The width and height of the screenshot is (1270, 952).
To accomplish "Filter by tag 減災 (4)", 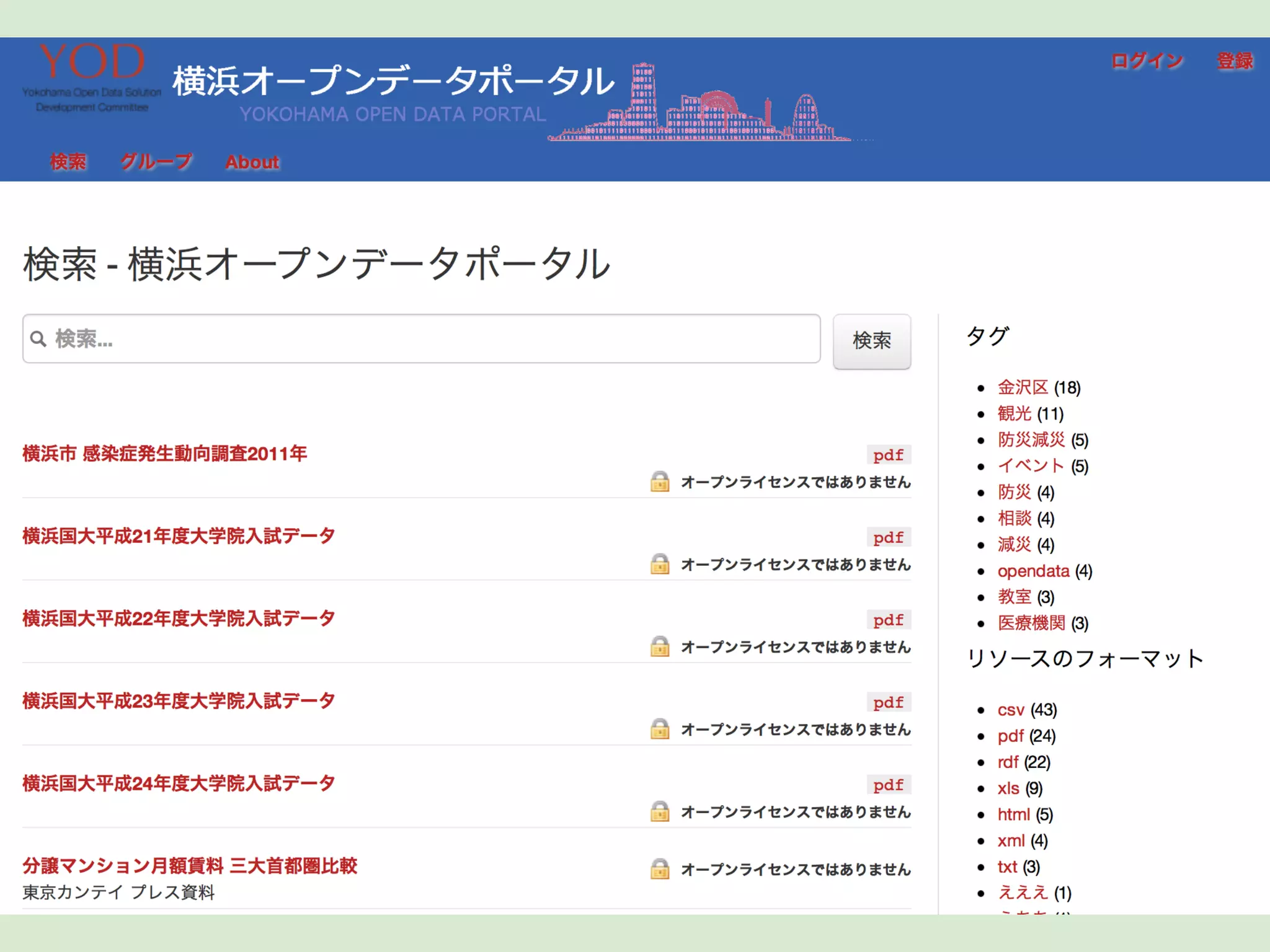I will [x=1015, y=544].
